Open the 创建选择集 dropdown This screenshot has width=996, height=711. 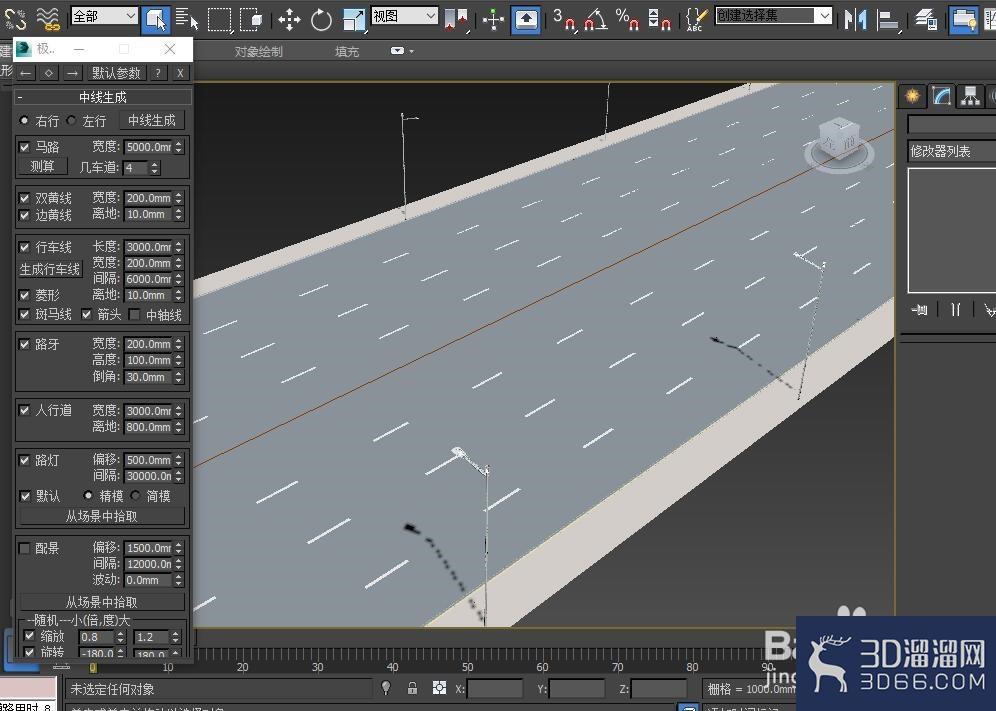[774, 16]
